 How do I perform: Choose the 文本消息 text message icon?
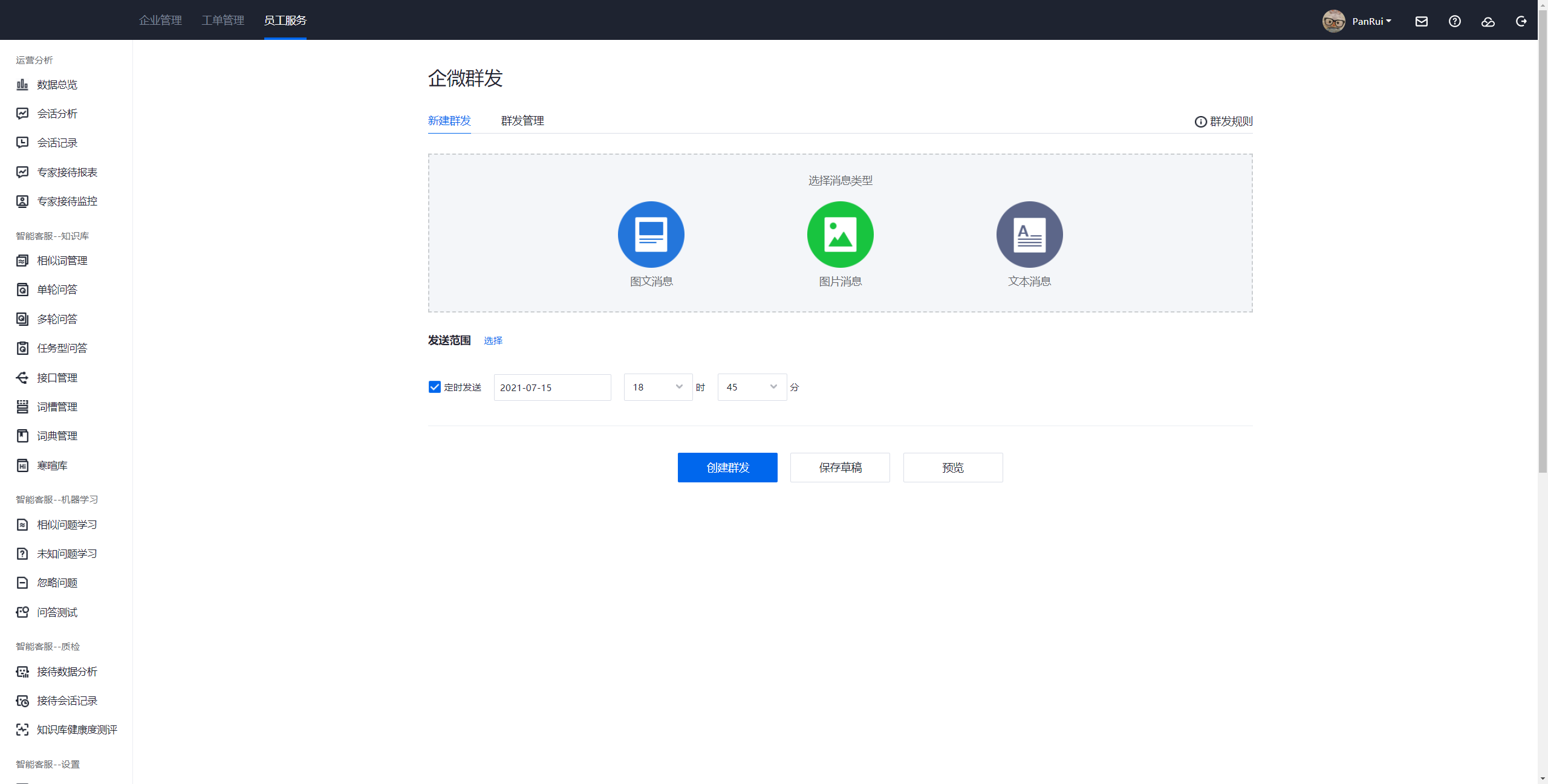click(x=1030, y=235)
